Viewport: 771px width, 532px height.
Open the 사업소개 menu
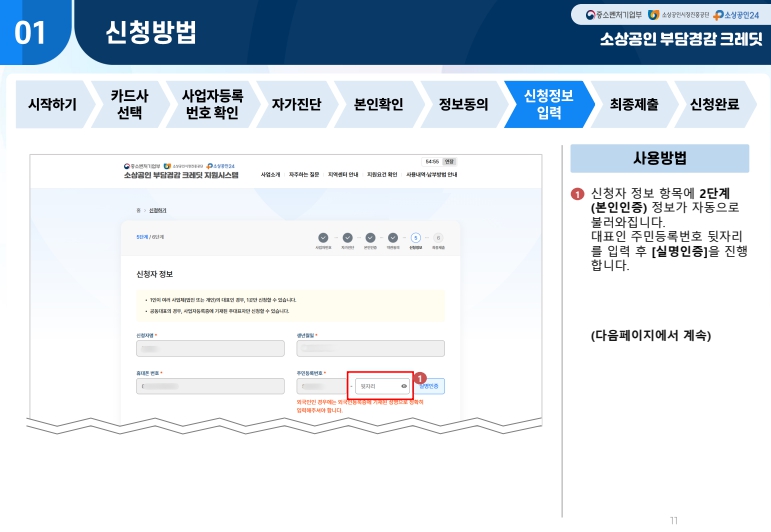point(270,175)
